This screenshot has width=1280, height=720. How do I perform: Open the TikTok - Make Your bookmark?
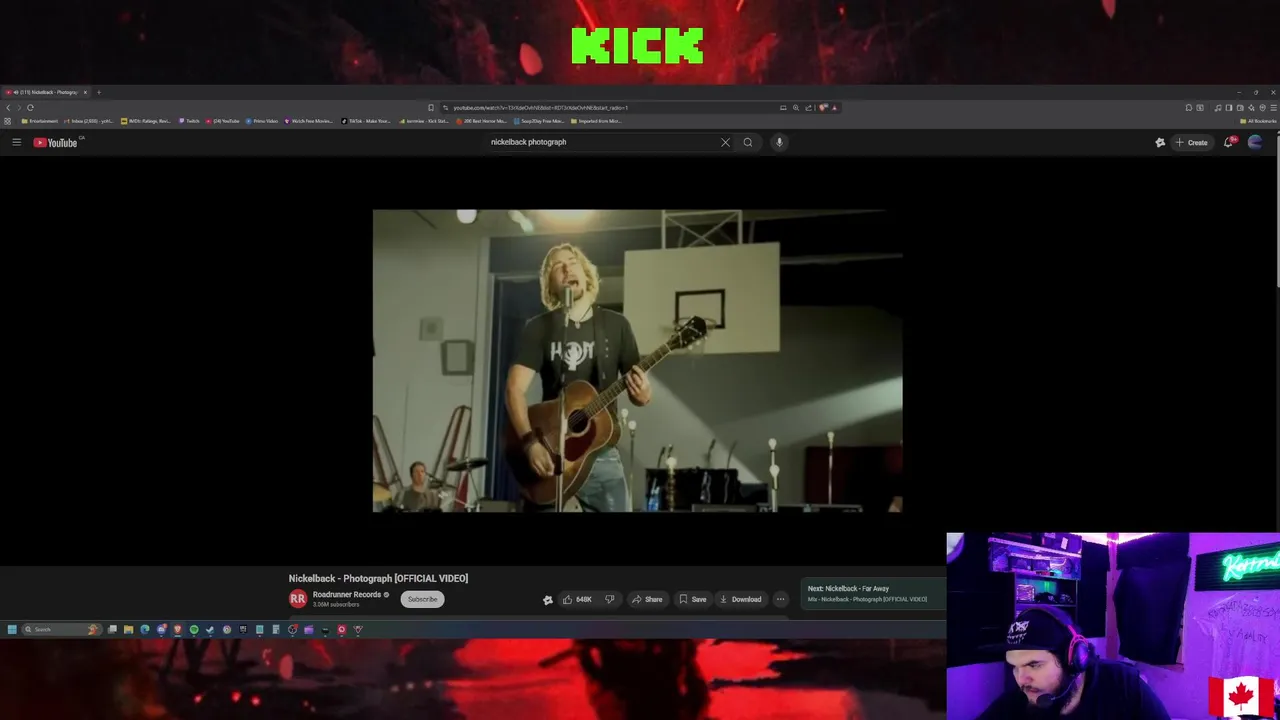[366, 121]
